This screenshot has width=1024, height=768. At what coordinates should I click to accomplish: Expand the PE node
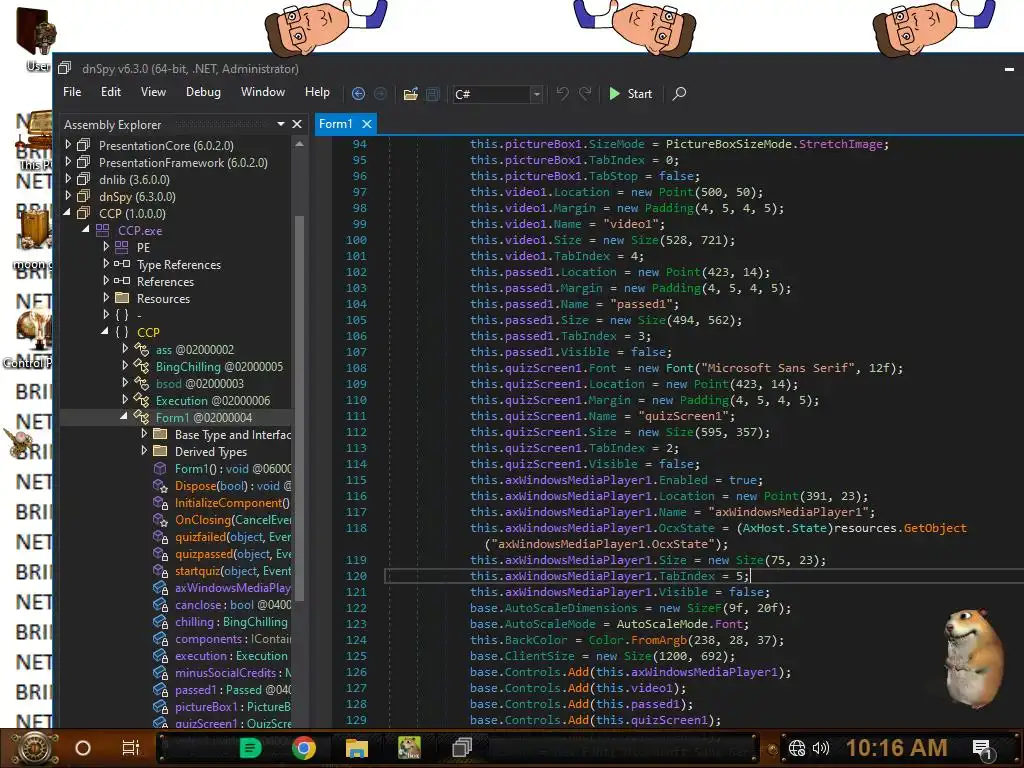point(106,247)
